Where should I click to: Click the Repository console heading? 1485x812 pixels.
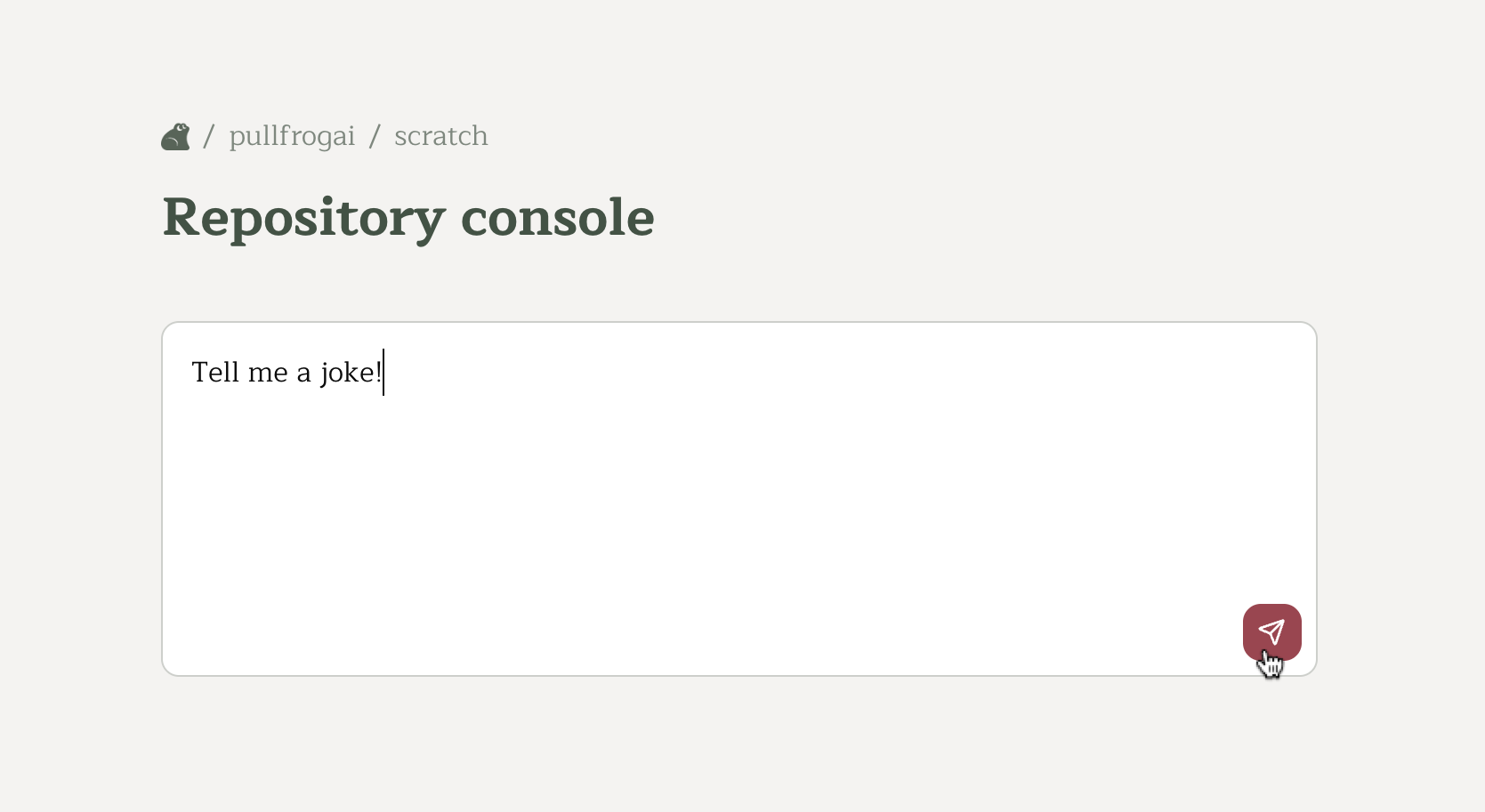coord(408,217)
